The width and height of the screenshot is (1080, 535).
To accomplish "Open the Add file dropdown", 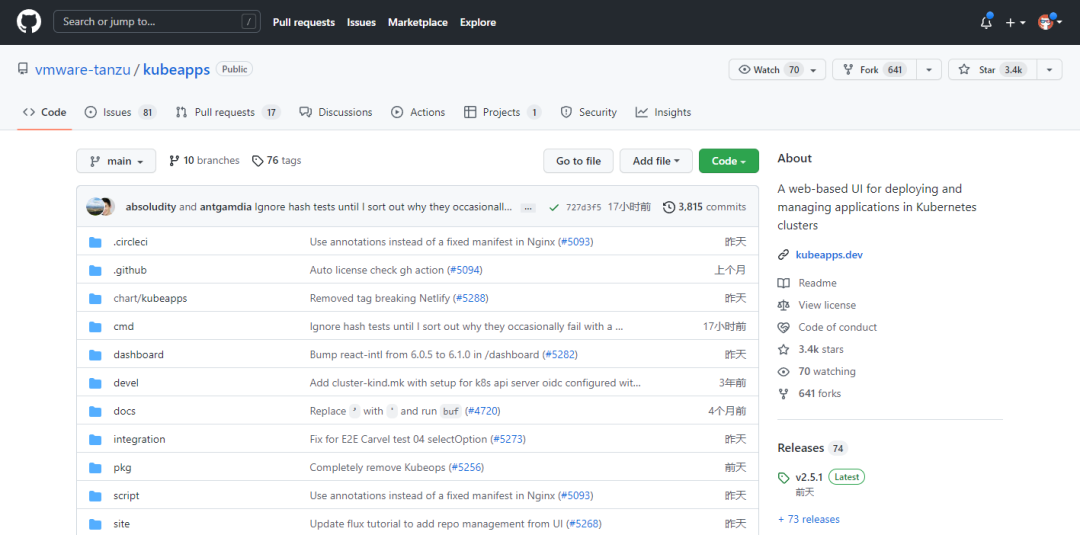I will click(656, 161).
